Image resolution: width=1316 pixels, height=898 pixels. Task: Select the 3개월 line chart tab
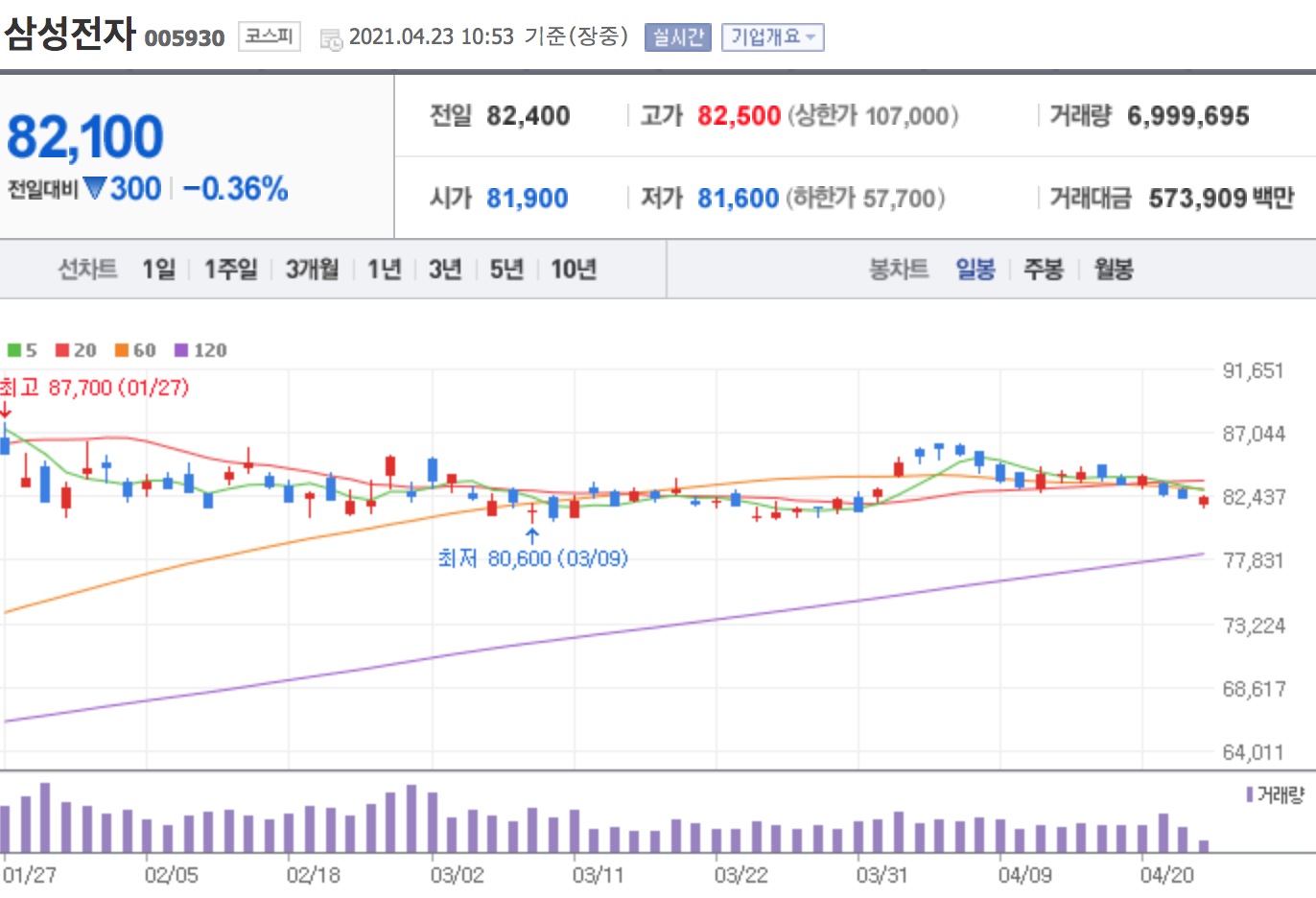coord(312,270)
